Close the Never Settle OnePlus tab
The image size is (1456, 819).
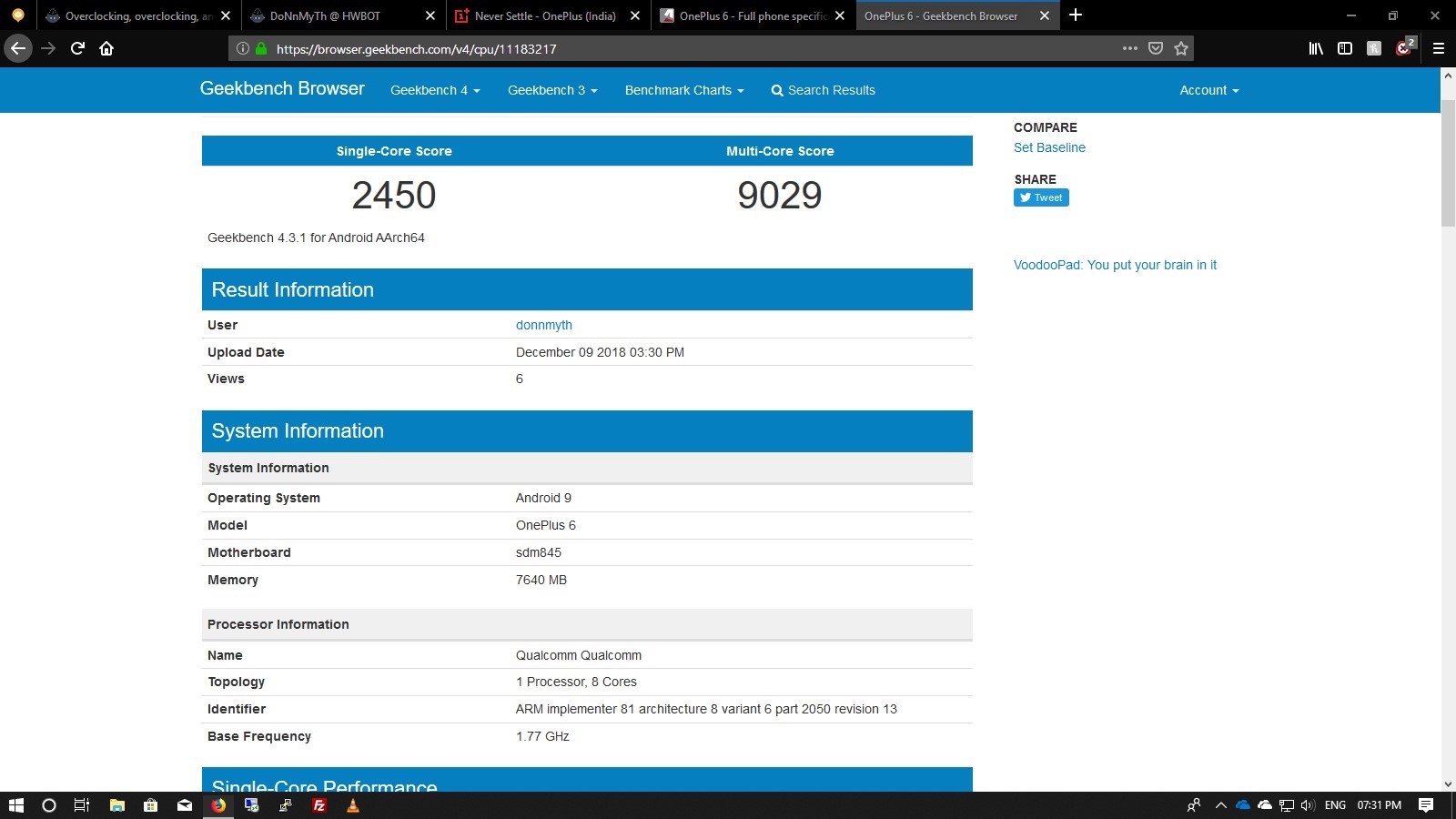pos(635,15)
